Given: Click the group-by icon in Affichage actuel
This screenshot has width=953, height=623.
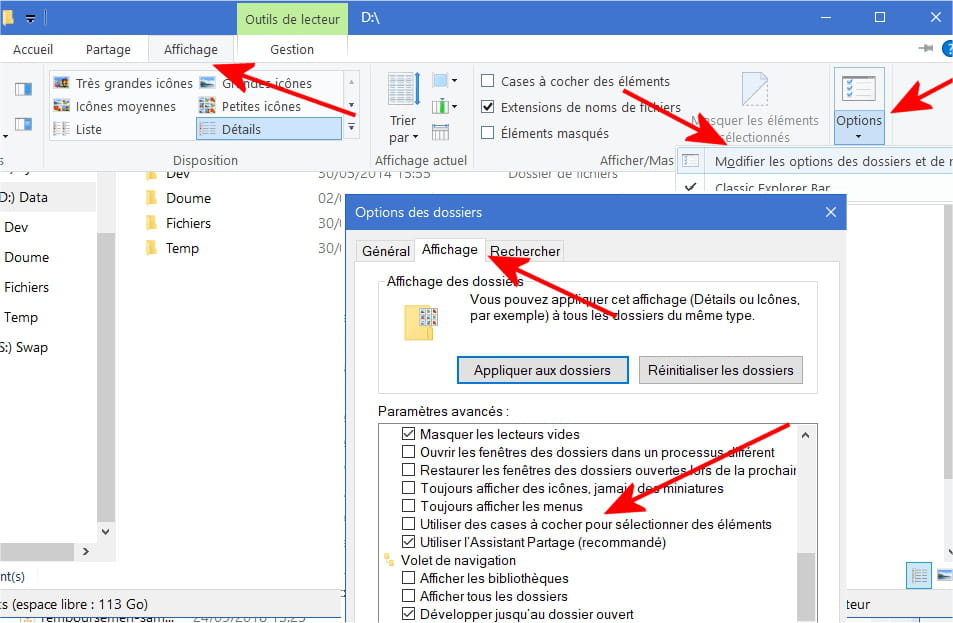Looking at the screenshot, I should click(440, 80).
